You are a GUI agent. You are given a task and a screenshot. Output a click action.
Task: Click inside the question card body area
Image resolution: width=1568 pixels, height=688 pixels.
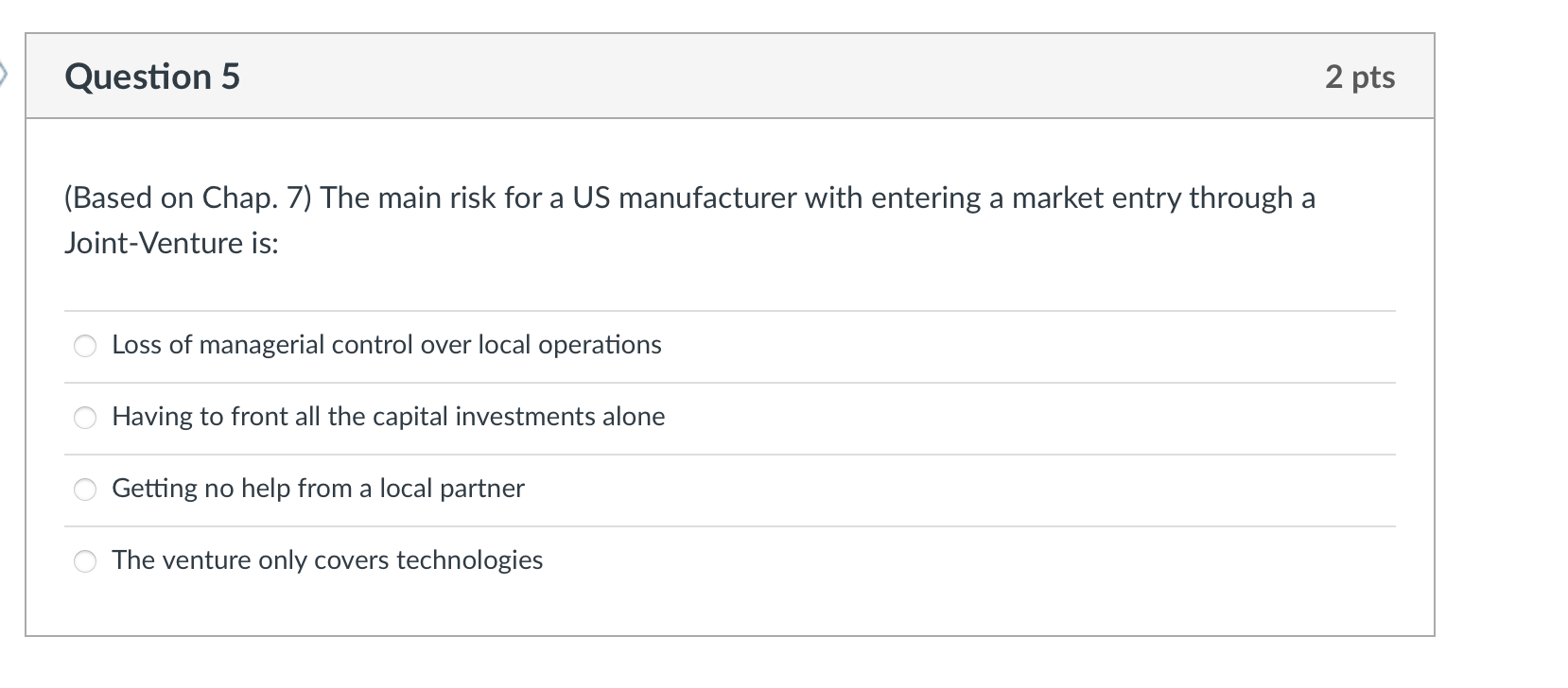coord(728,284)
